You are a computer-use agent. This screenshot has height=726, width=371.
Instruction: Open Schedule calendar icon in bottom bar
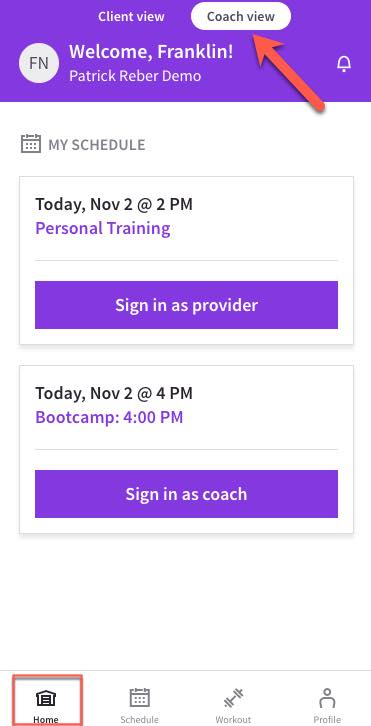(x=139, y=697)
